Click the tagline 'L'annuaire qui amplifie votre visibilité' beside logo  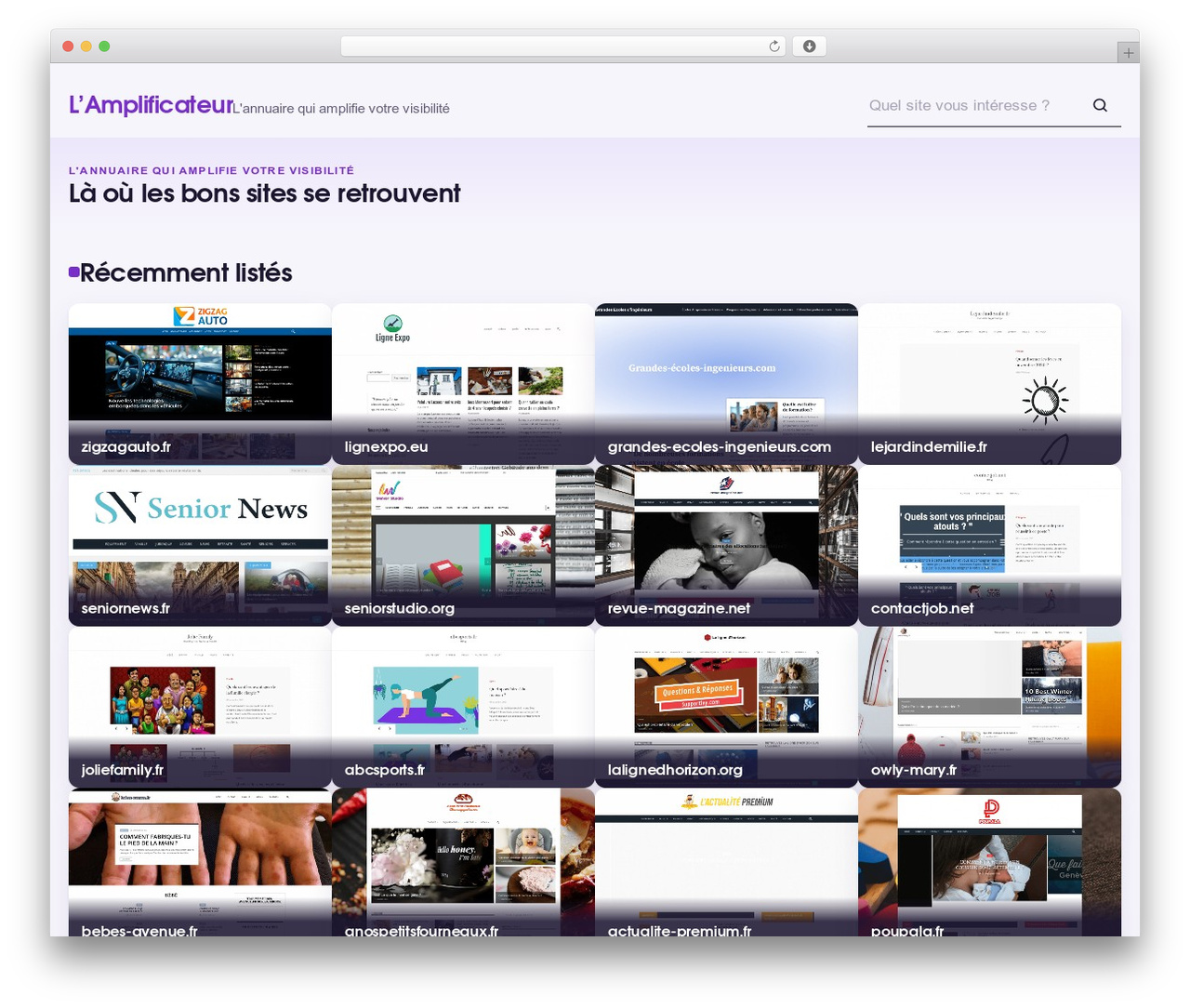(341, 109)
